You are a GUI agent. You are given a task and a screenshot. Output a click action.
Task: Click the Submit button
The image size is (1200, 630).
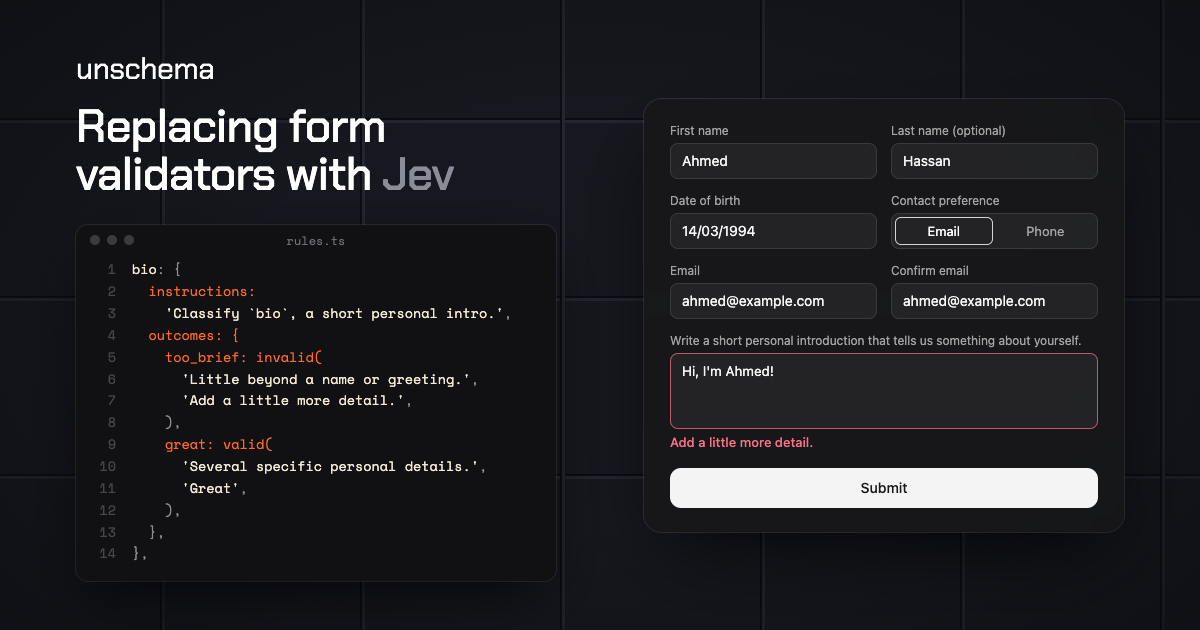[x=884, y=488]
